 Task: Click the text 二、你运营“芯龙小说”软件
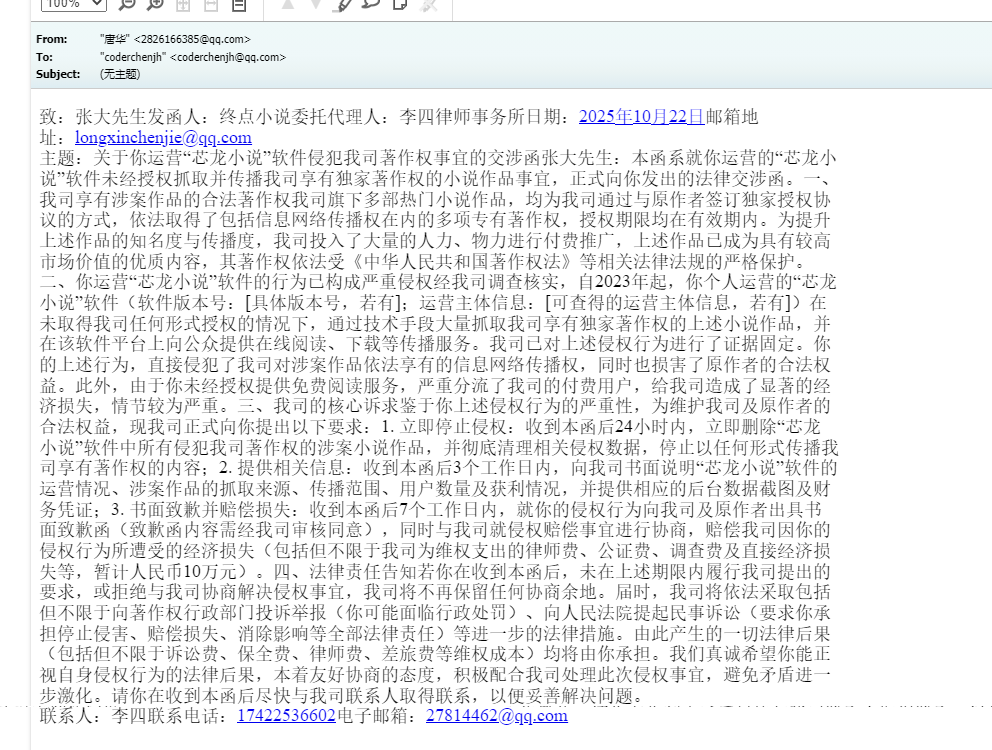pyautogui.click(x=148, y=282)
